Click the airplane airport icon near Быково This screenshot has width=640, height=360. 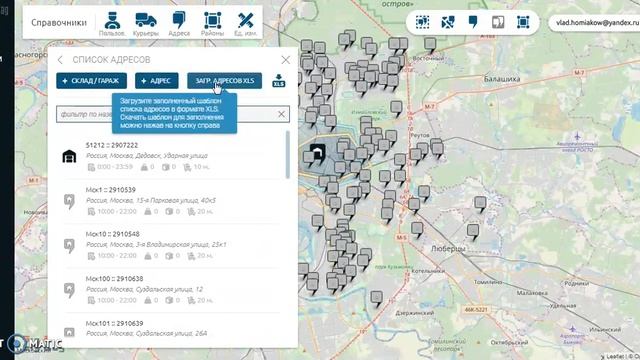click(573, 329)
